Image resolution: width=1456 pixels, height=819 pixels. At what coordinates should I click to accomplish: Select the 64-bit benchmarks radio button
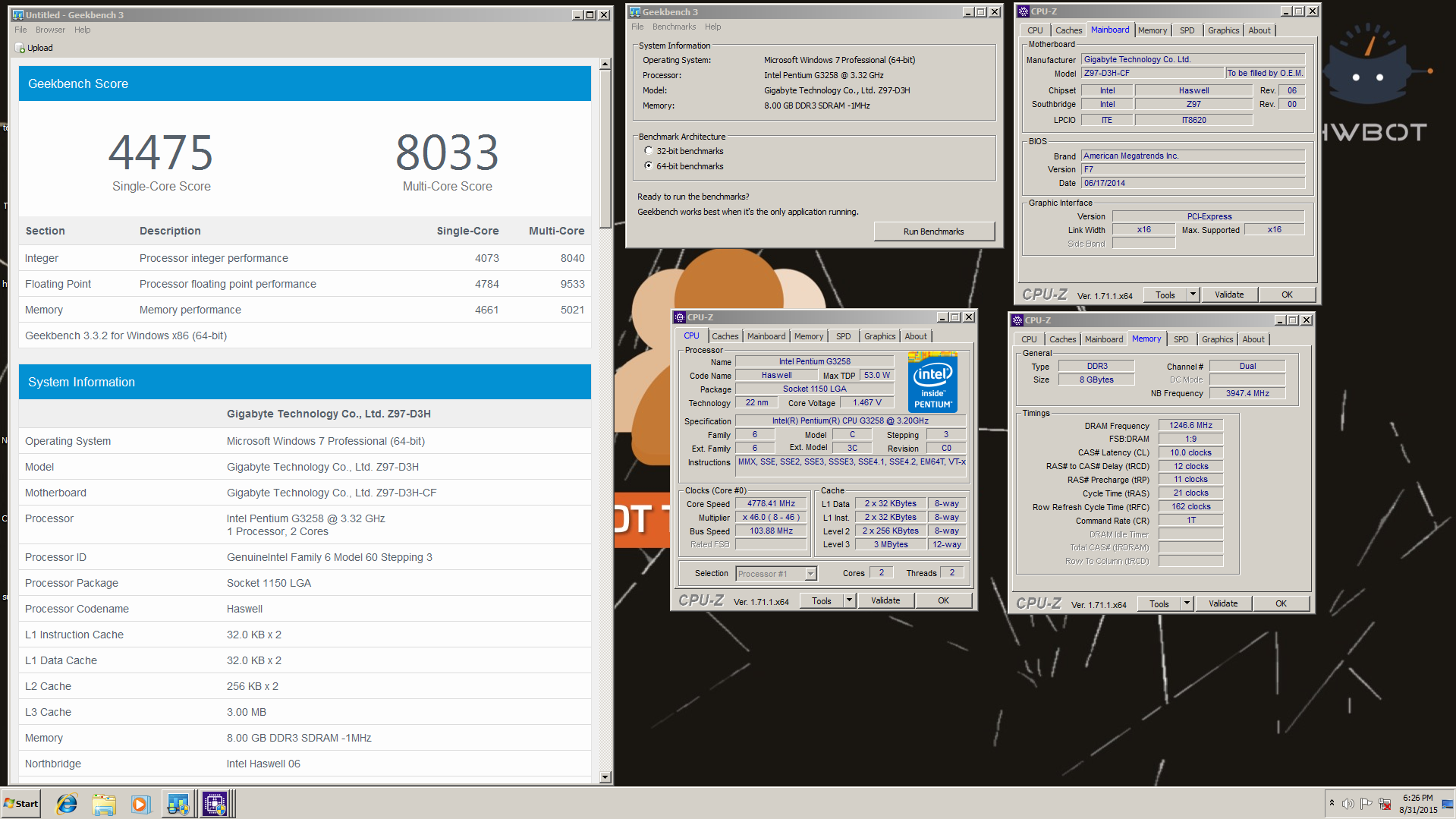(649, 165)
